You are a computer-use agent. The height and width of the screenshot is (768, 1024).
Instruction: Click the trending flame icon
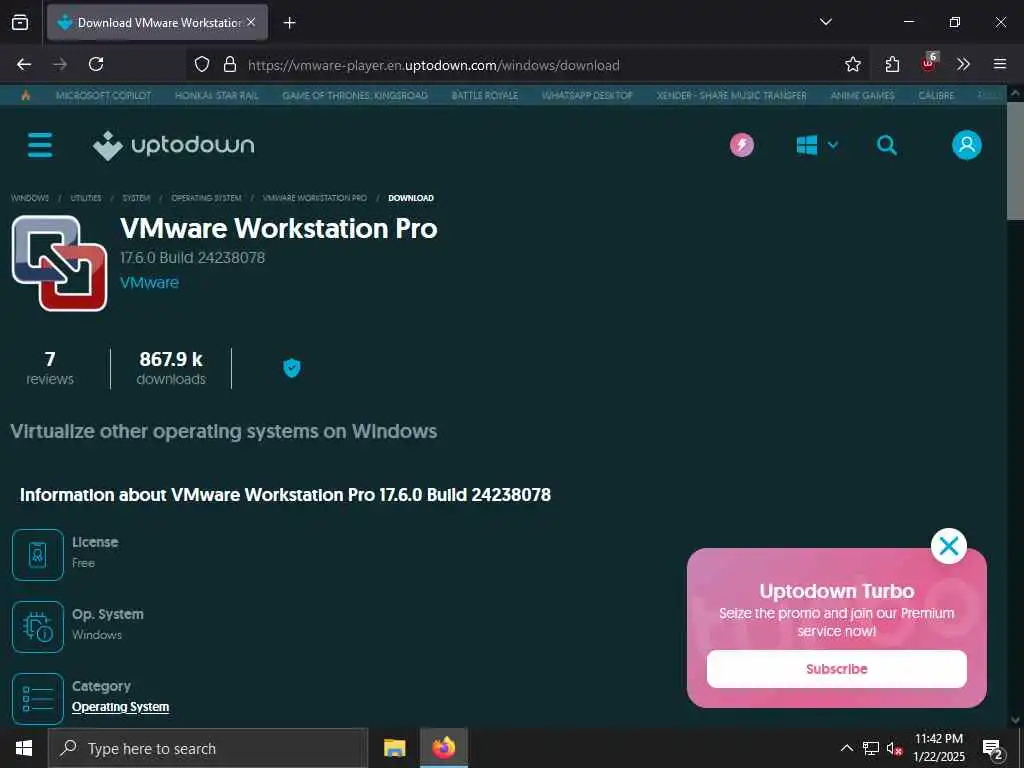click(26, 95)
